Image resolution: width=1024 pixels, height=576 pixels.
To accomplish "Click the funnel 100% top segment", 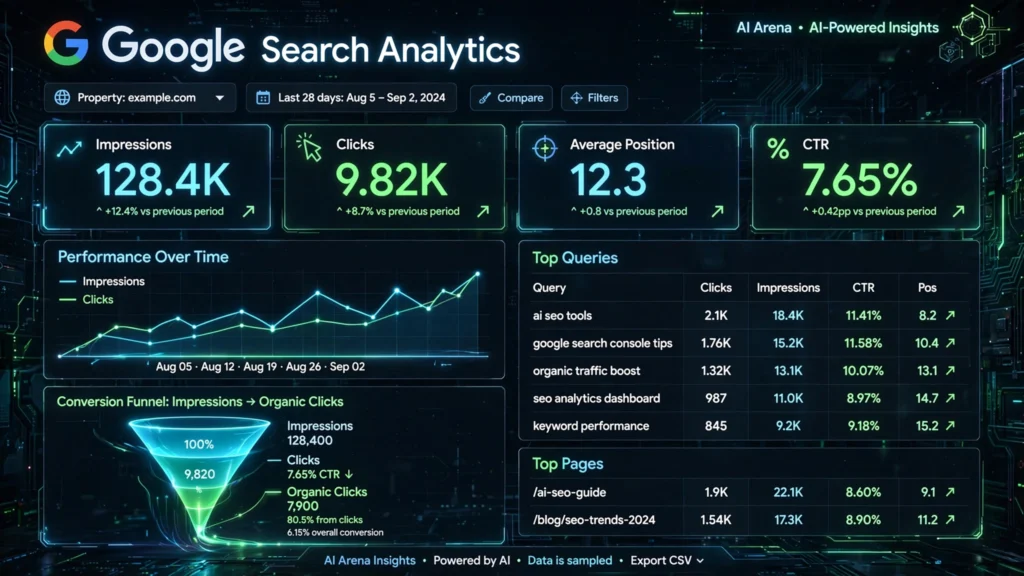I will pos(199,443).
